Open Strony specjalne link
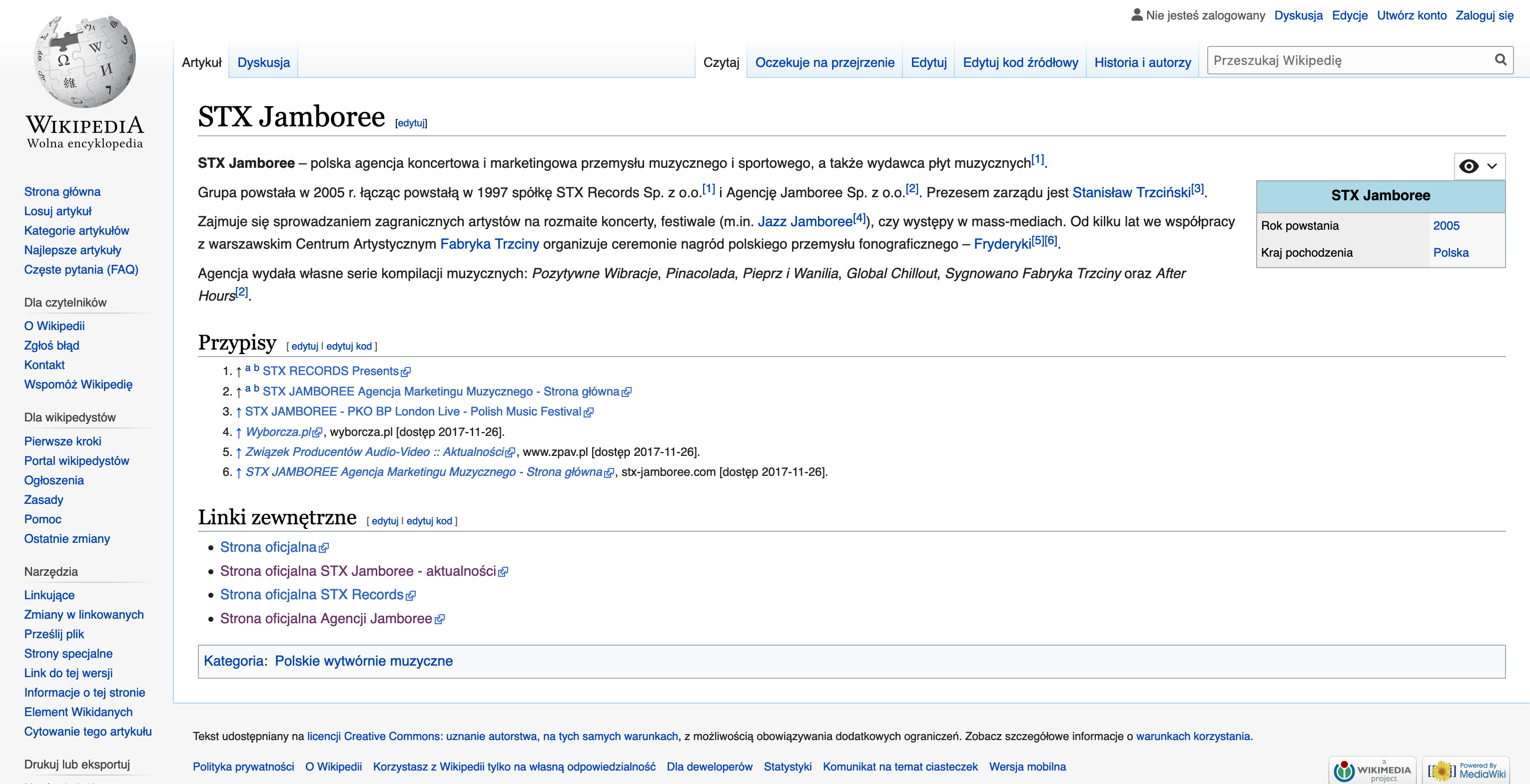 pyautogui.click(x=68, y=654)
